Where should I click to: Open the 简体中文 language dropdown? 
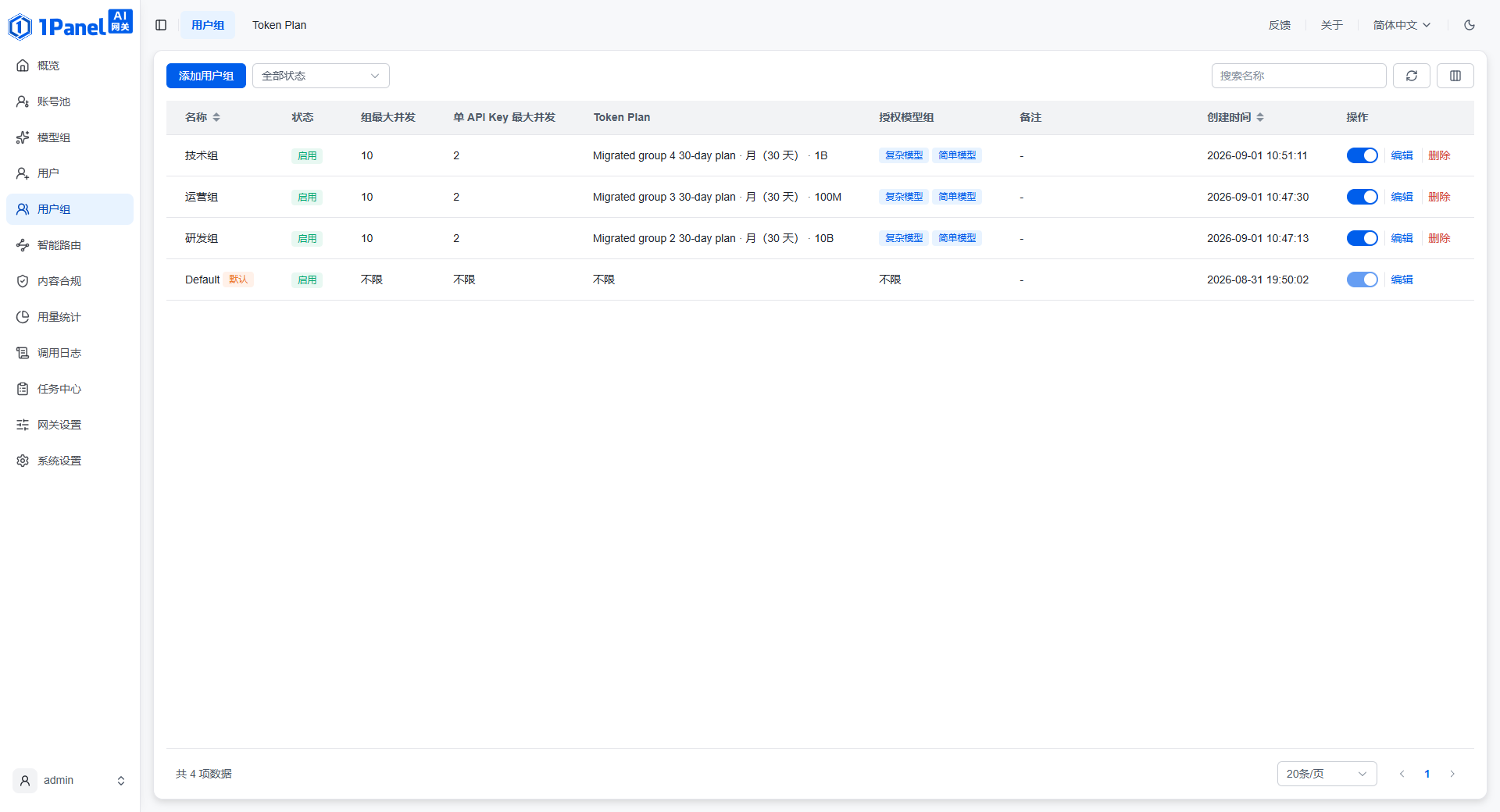pos(1402,25)
